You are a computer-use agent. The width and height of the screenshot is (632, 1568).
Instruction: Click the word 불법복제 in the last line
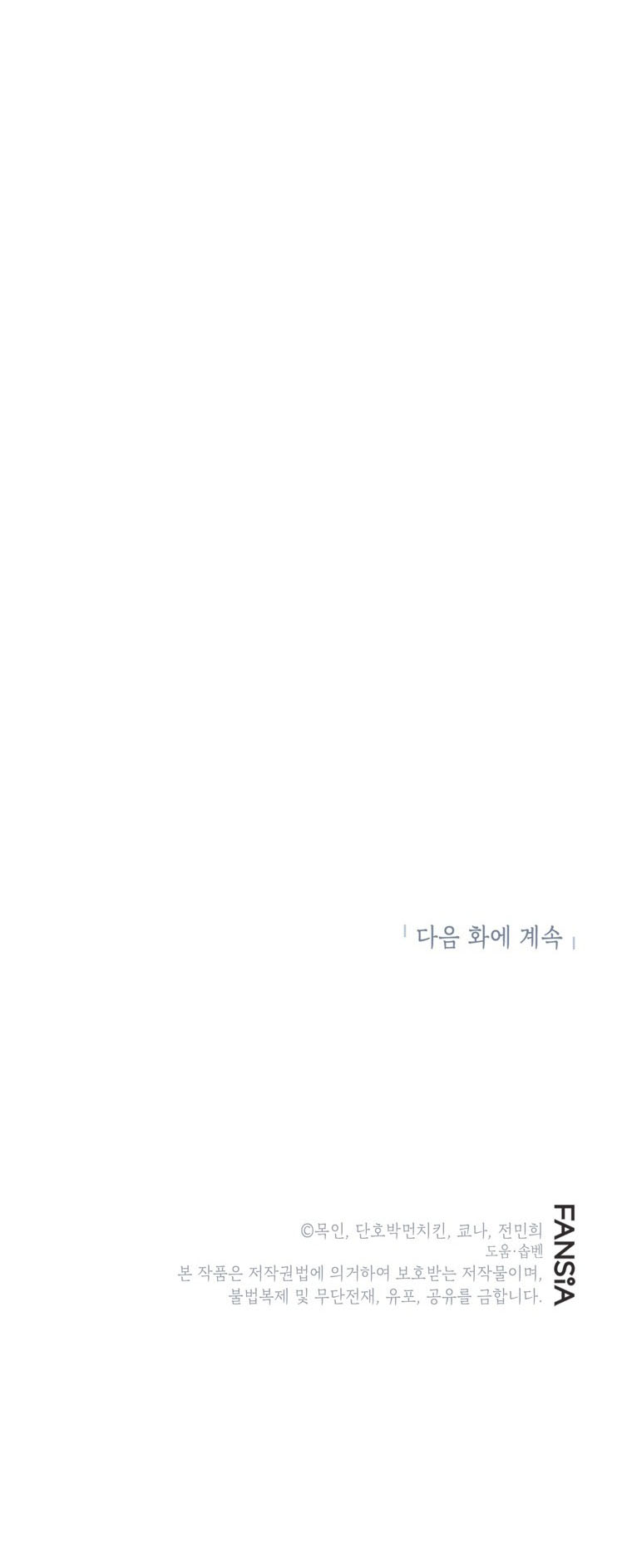click(x=259, y=1296)
